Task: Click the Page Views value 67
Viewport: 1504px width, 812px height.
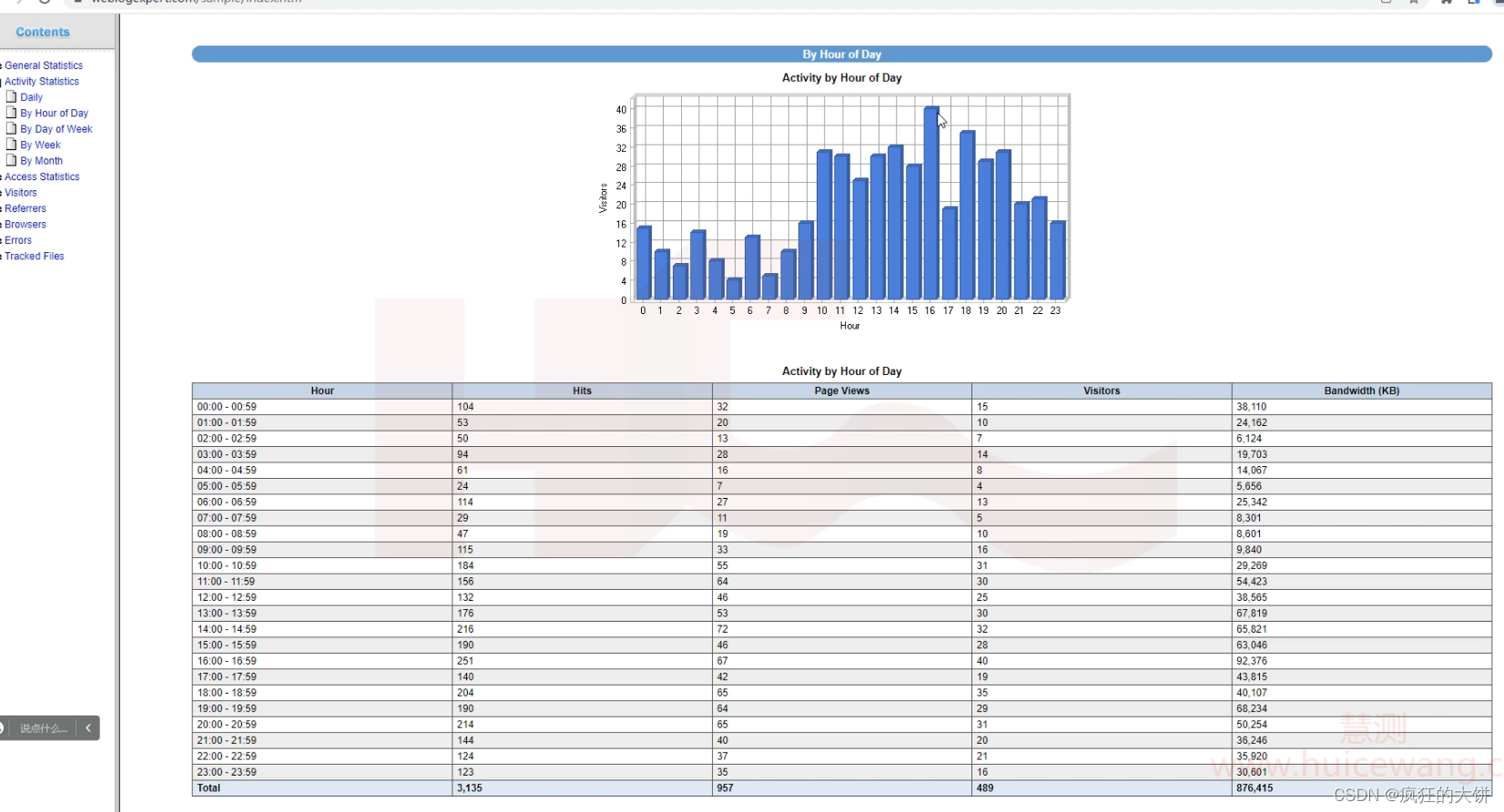Action: pyautogui.click(x=723, y=661)
